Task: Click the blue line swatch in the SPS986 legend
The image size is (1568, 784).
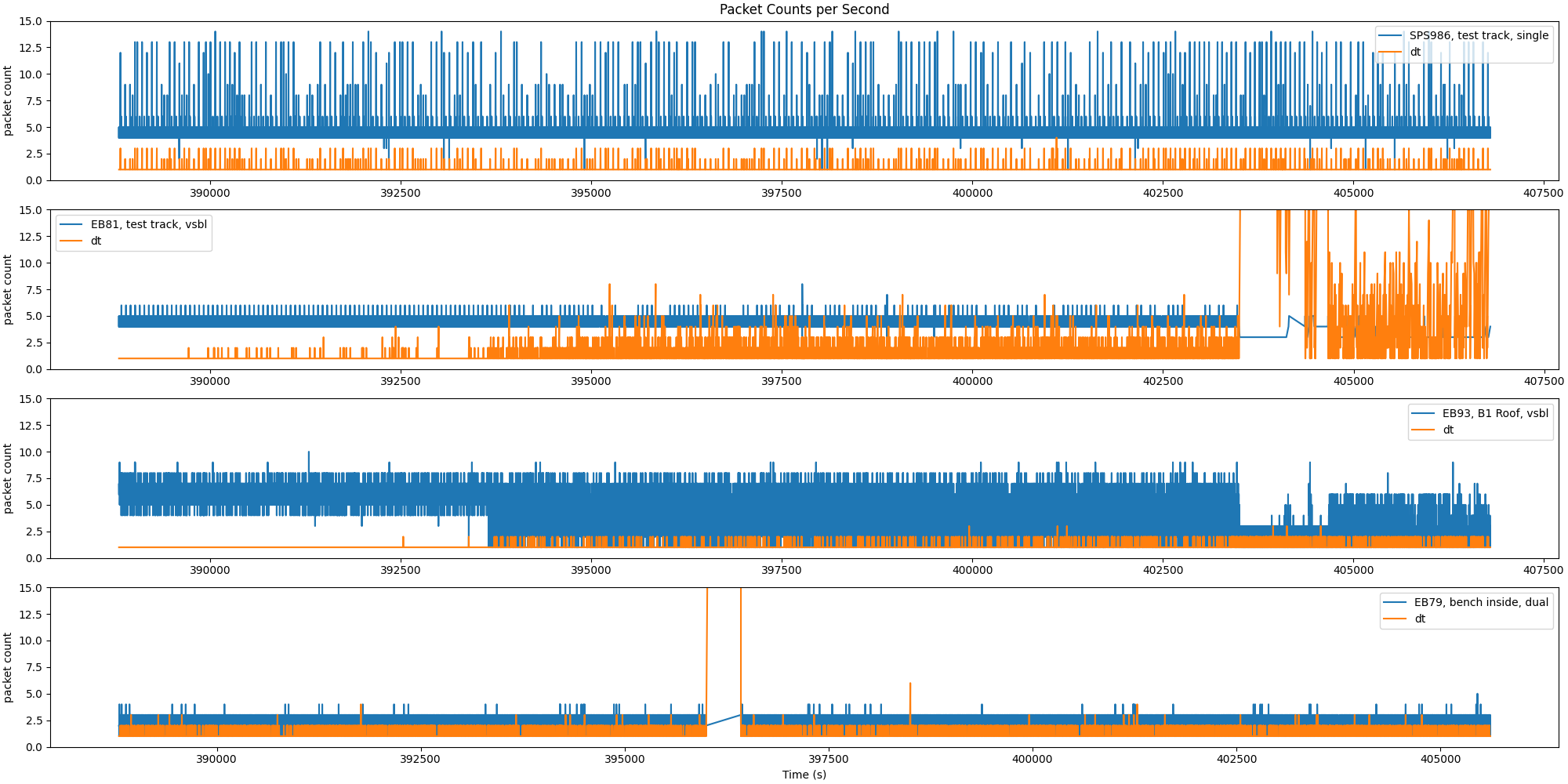Action: click(1391, 36)
